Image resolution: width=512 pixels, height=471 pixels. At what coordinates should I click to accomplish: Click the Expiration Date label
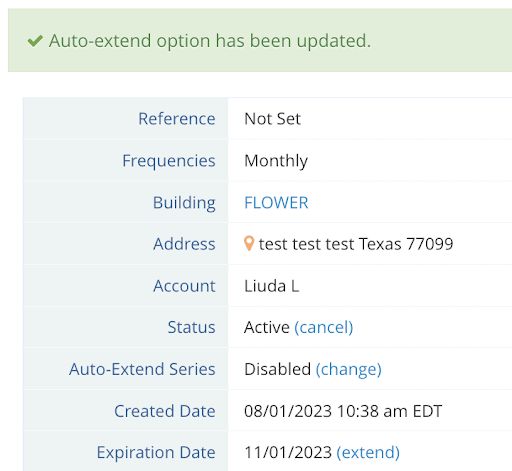[156, 453]
